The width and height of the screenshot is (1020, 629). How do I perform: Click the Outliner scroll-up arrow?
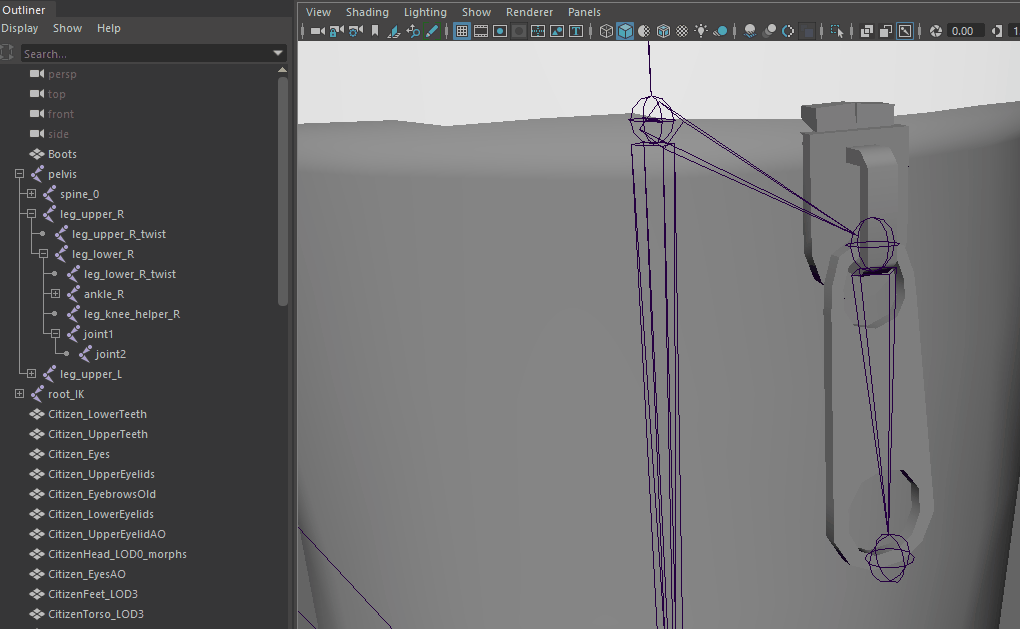pos(282,70)
